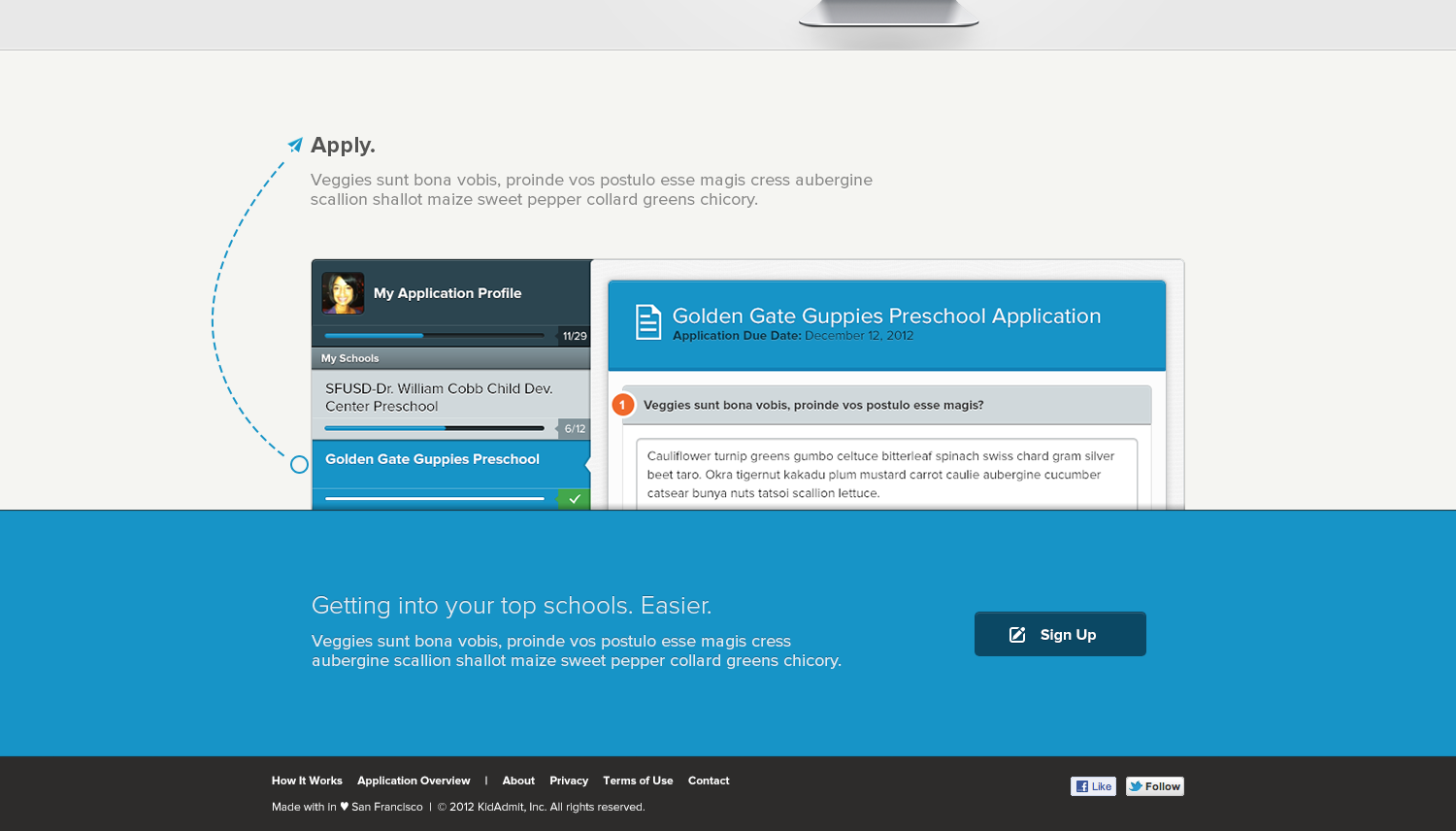This screenshot has width=1456, height=831.
Task: Click the green checkmark on Golden Gate Guppies
Action: coord(575,499)
